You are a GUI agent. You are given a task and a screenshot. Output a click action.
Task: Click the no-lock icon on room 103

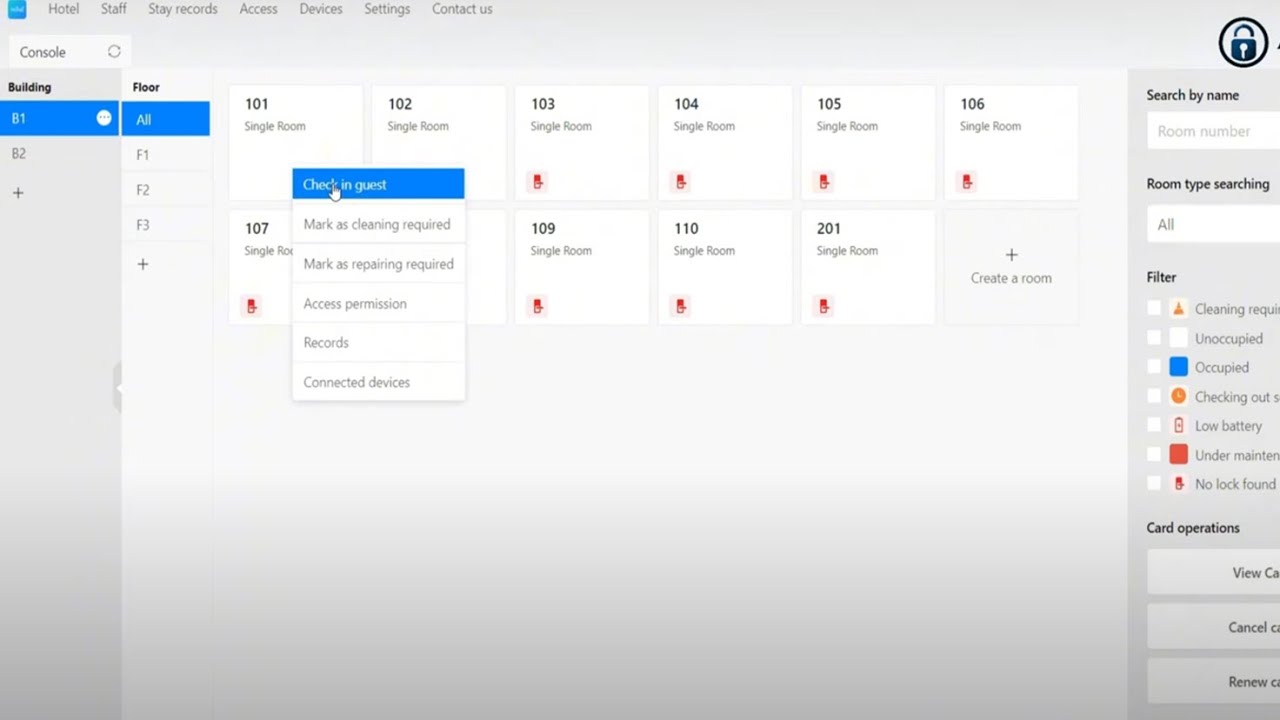click(x=538, y=182)
